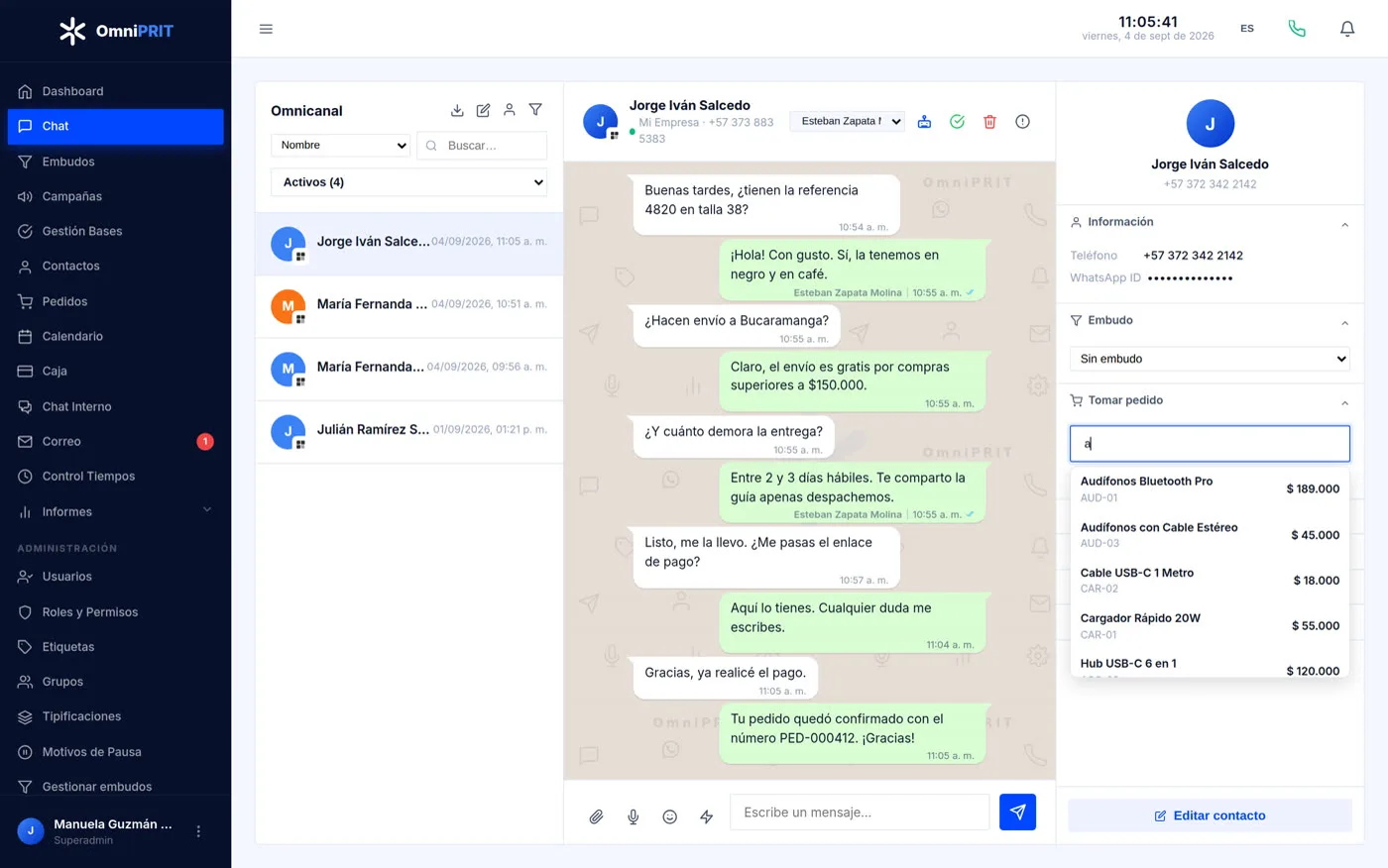
Task: Open the funnel filter in the Omnicanal header
Action: (535, 110)
